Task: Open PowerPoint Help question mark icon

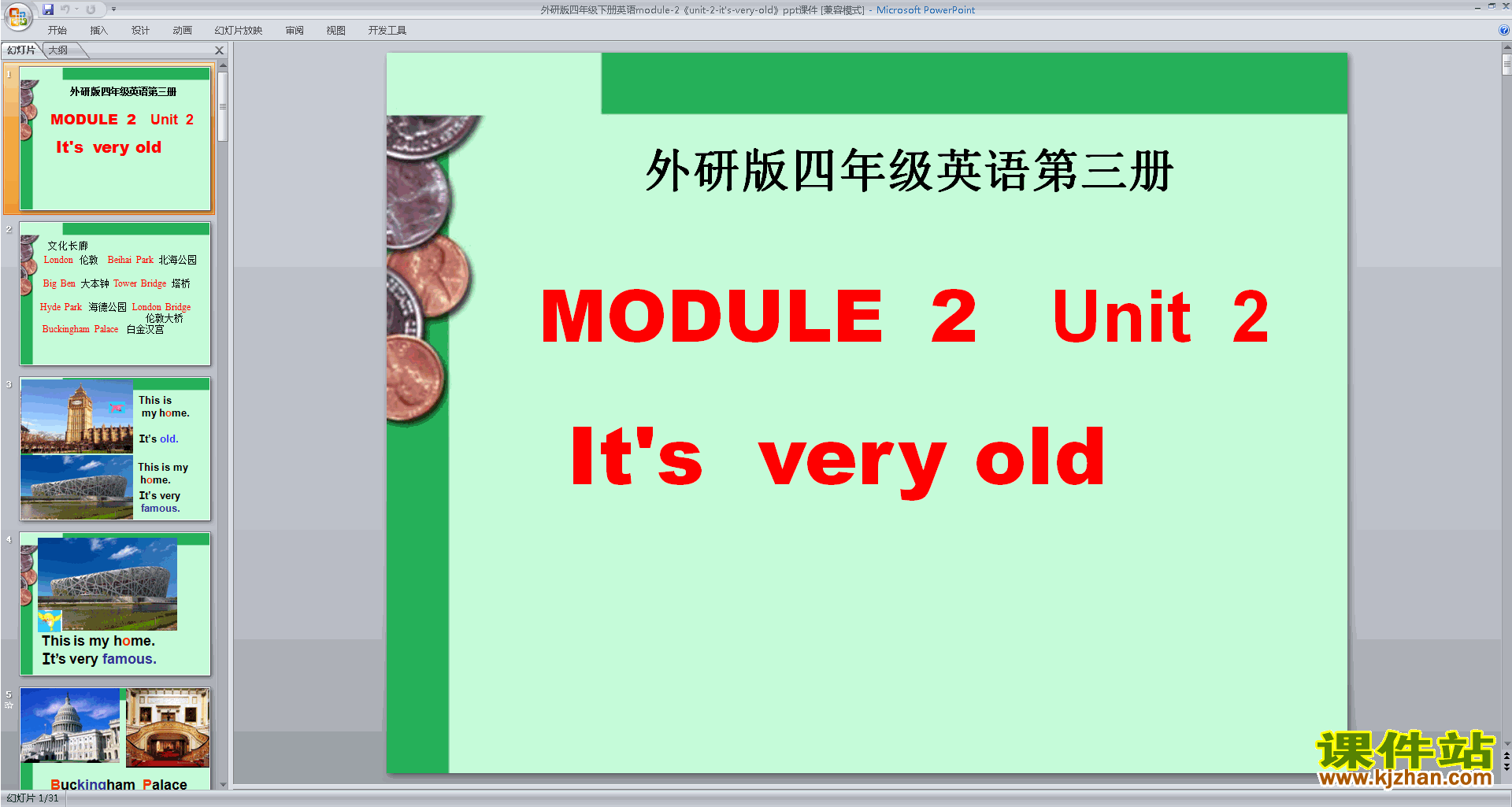Action: click(x=1503, y=31)
